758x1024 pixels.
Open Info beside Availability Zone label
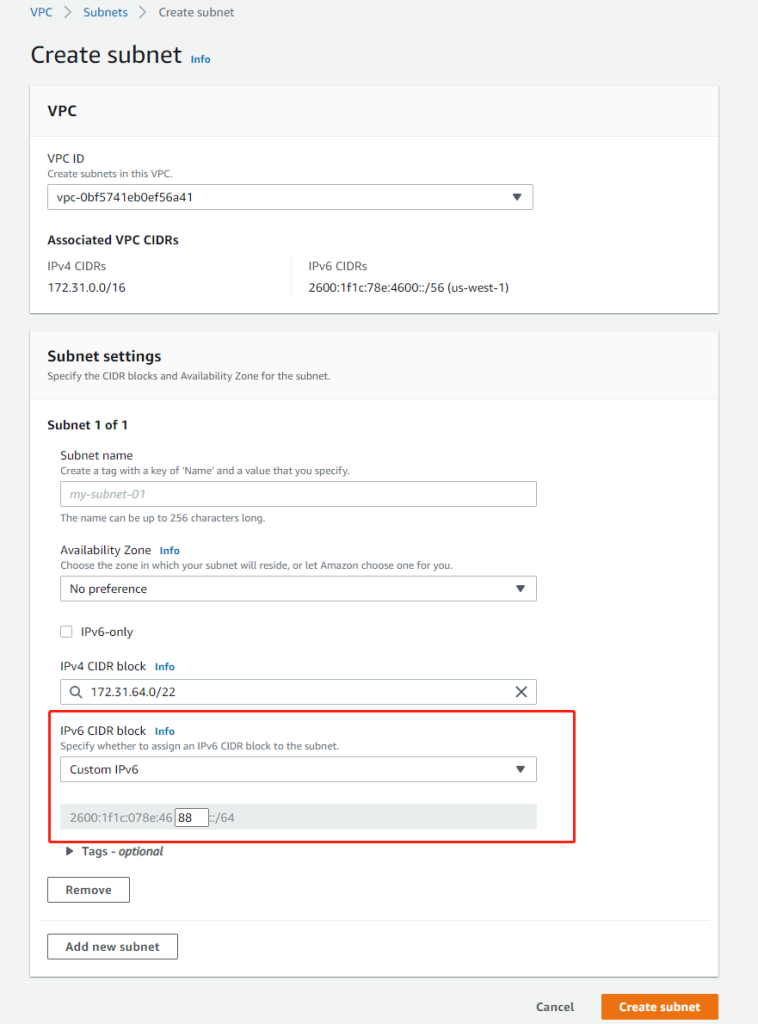pyautogui.click(x=170, y=550)
